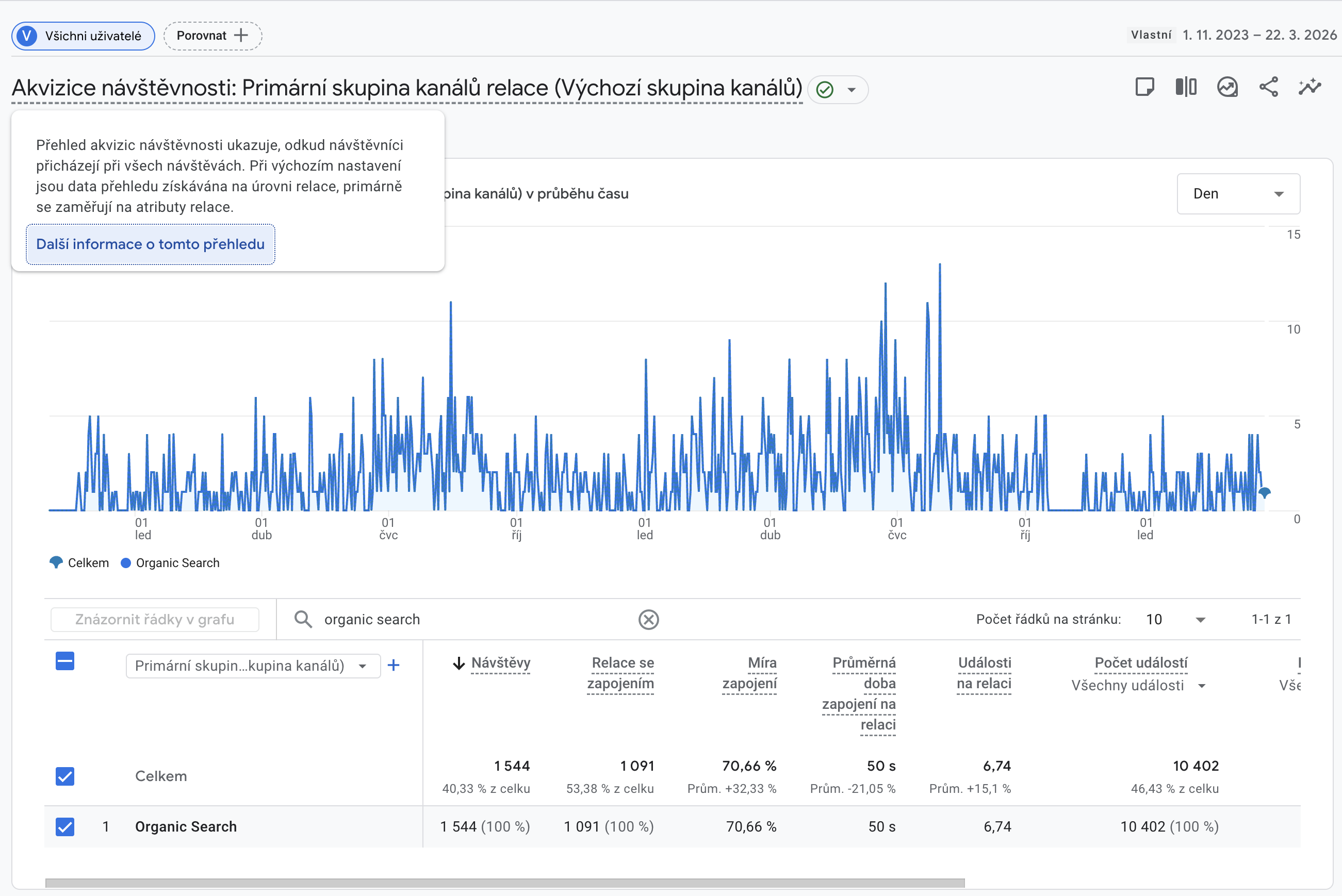Click the Organic Search legend color dot
1342x896 pixels.
pyautogui.click(x=126, y=563)
